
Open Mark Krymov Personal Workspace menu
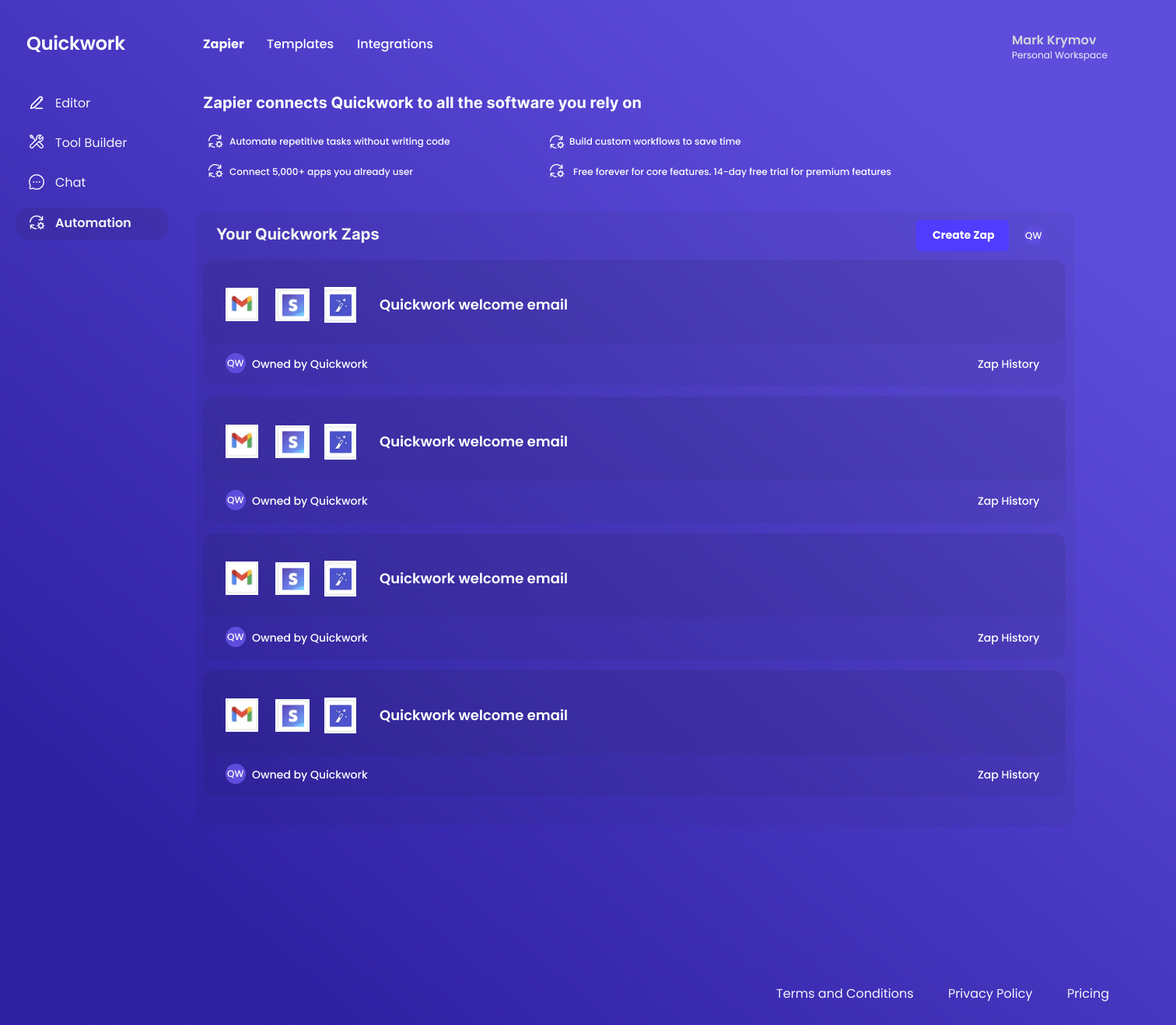pyautogui.click(x=1059, y=47)
